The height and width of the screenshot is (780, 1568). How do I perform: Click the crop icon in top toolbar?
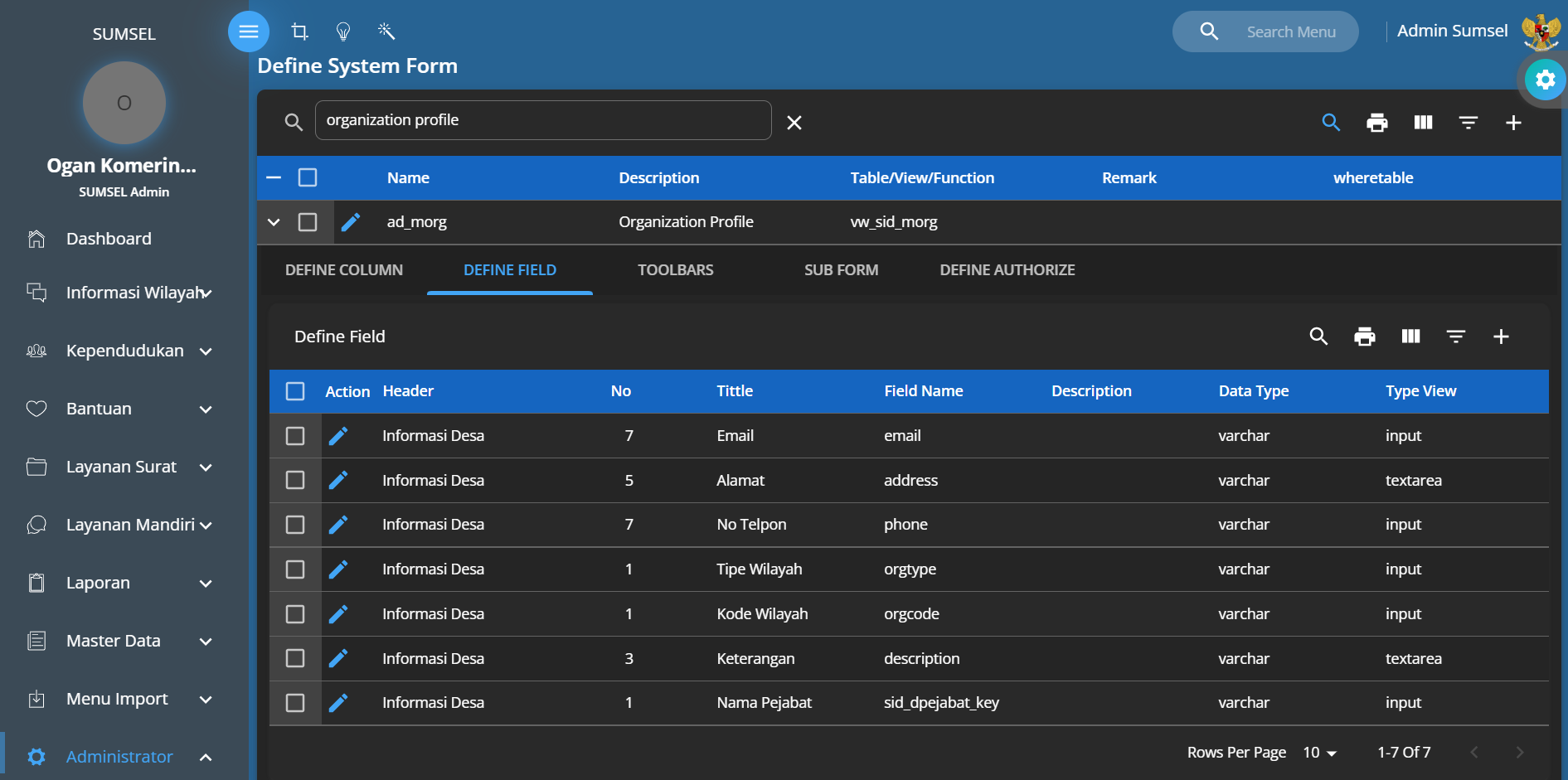coord(300,32)
